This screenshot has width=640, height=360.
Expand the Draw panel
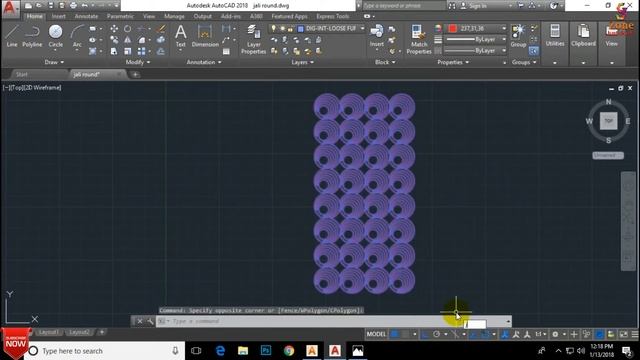point(54,62)
